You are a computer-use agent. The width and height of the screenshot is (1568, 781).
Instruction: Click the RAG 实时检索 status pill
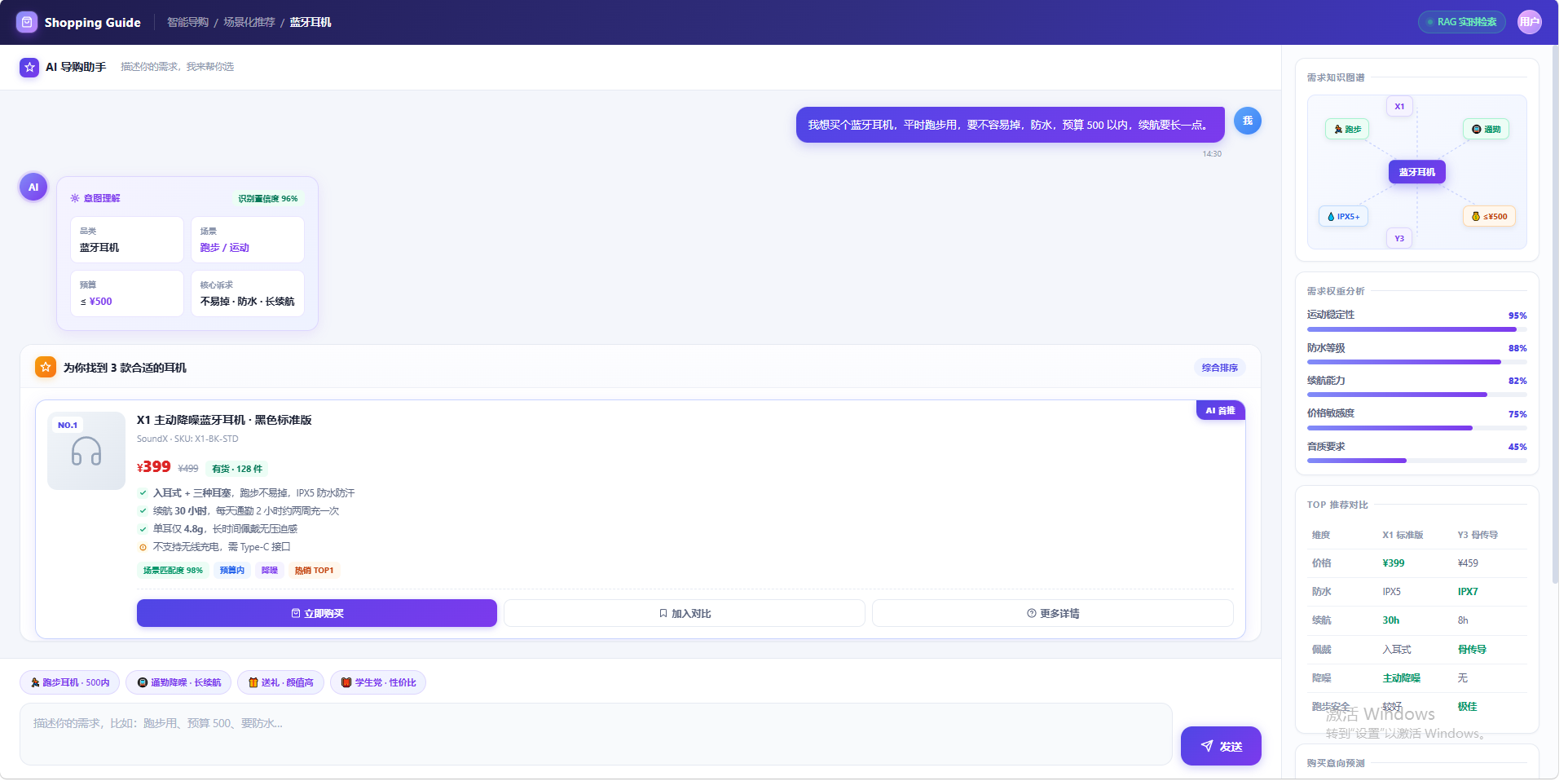1461,22
